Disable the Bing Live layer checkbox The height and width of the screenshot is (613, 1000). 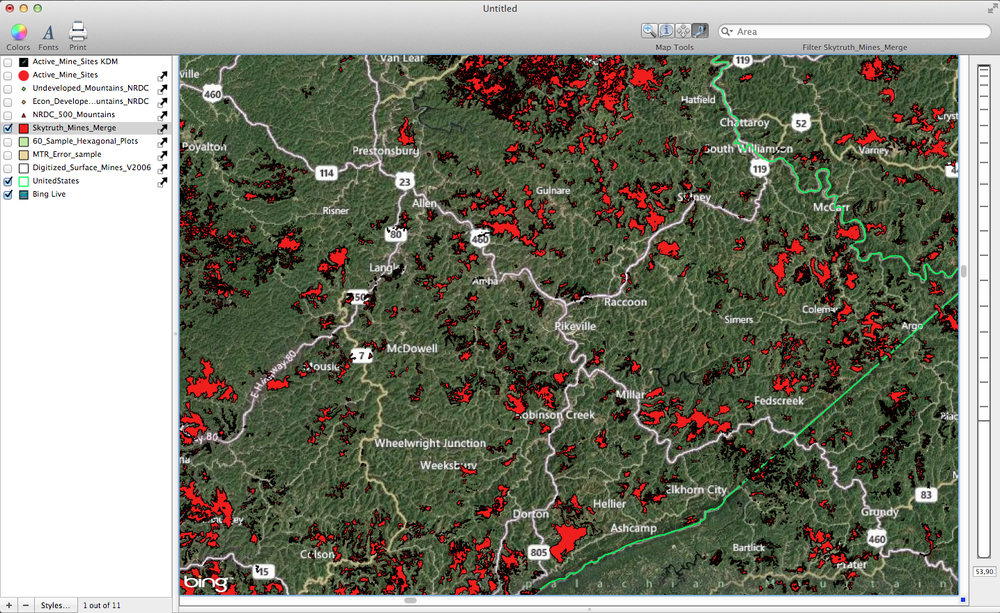coord(9,195)
